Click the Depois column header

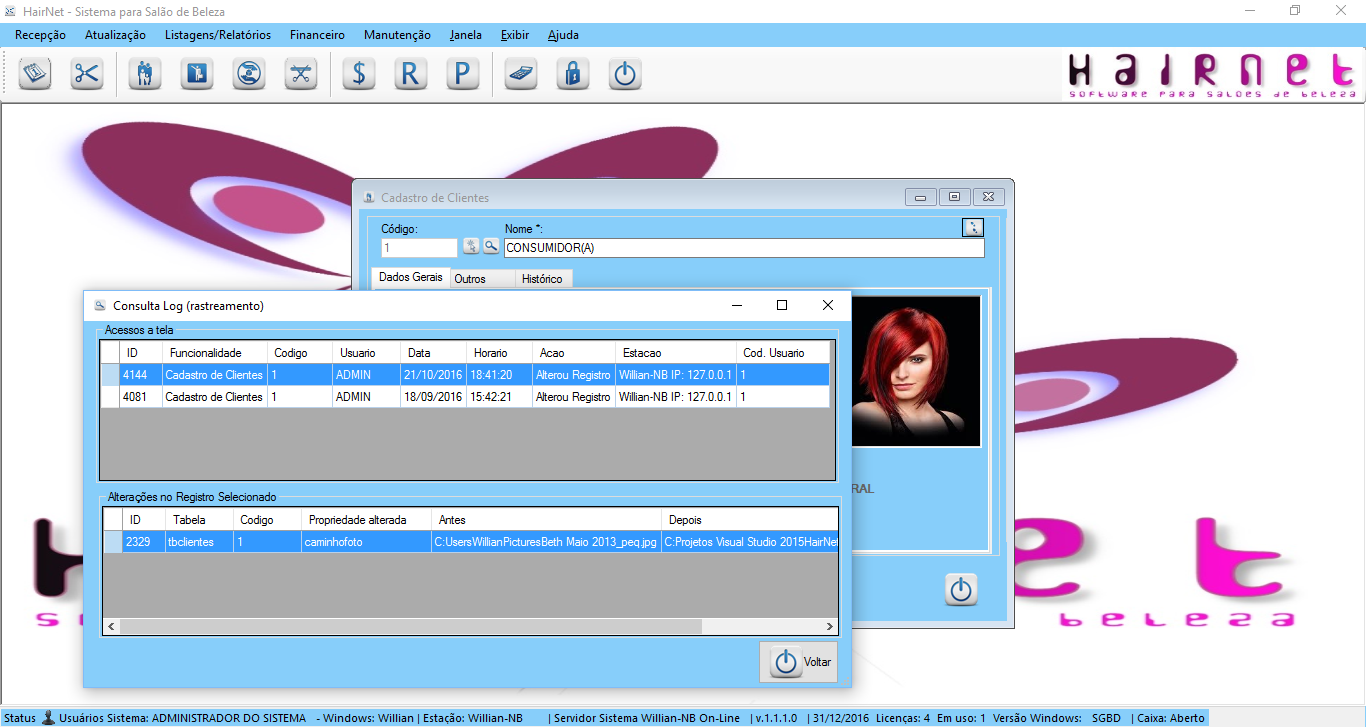point(749,520)
